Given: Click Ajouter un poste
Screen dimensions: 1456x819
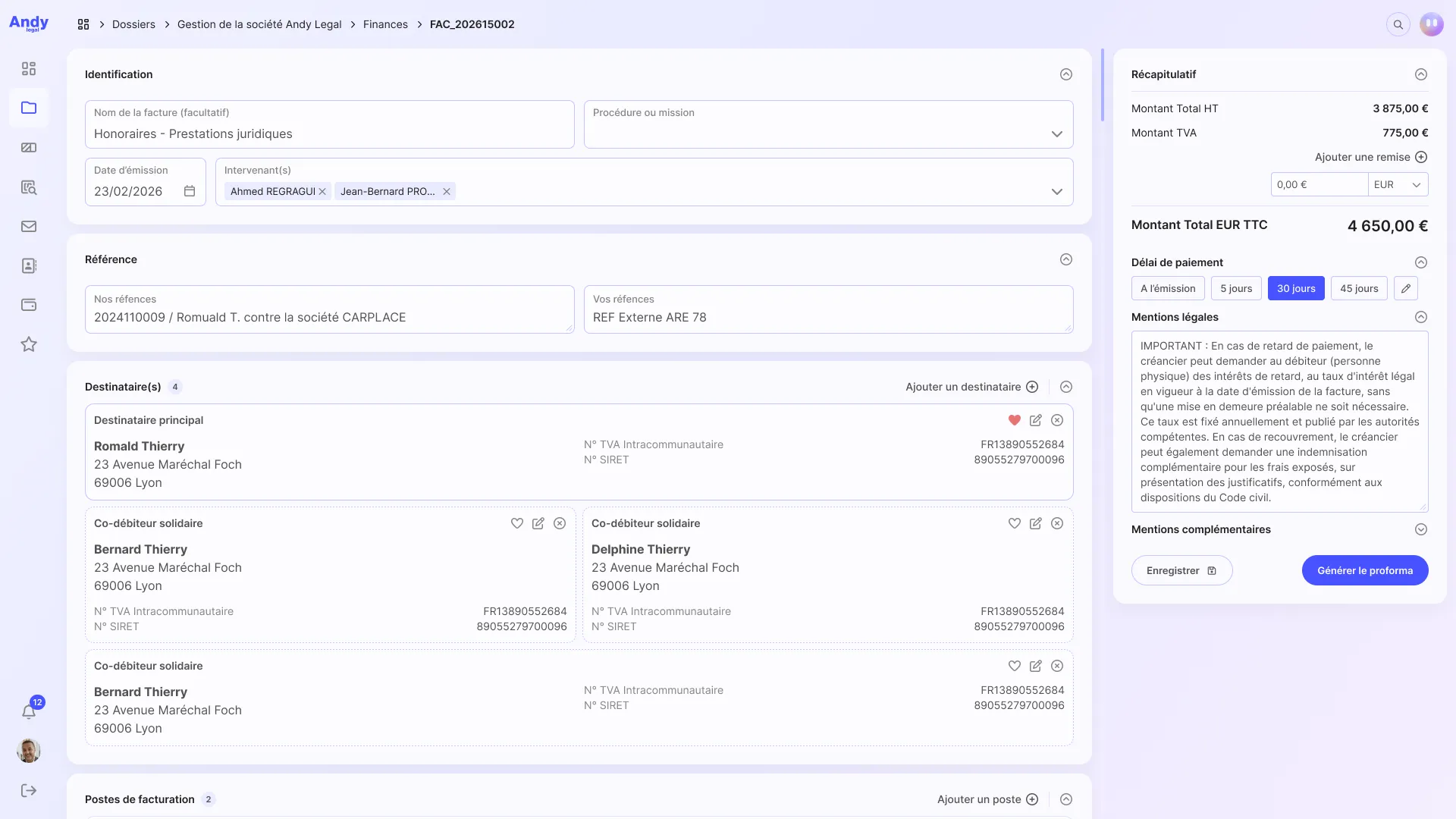Looking at the screenshot, I should point(987,799).
